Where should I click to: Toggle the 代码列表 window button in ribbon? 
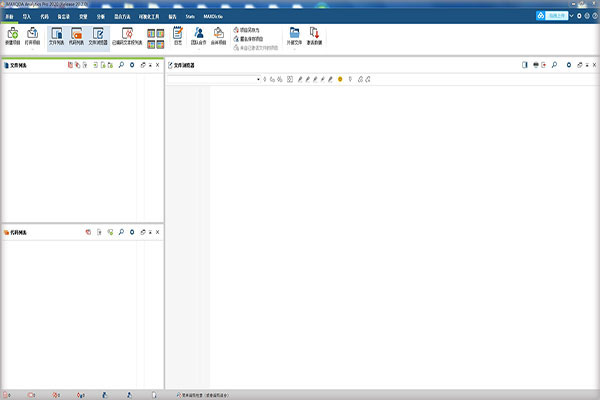point(77,36)
